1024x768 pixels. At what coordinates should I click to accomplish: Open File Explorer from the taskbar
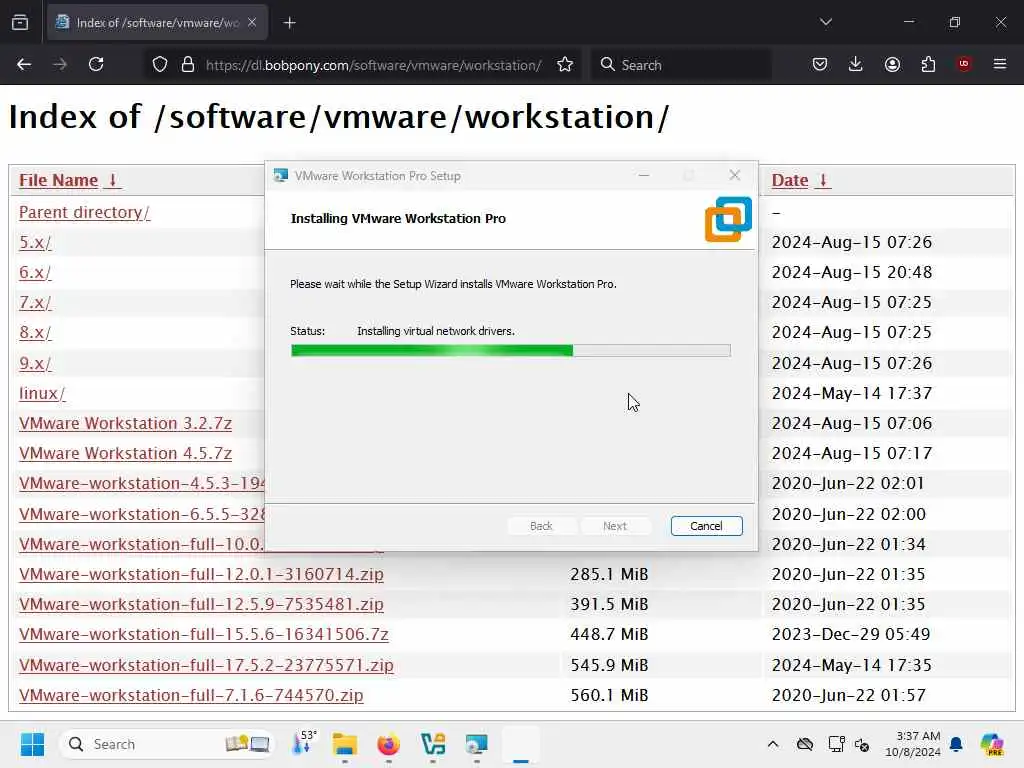pos(345,744)
